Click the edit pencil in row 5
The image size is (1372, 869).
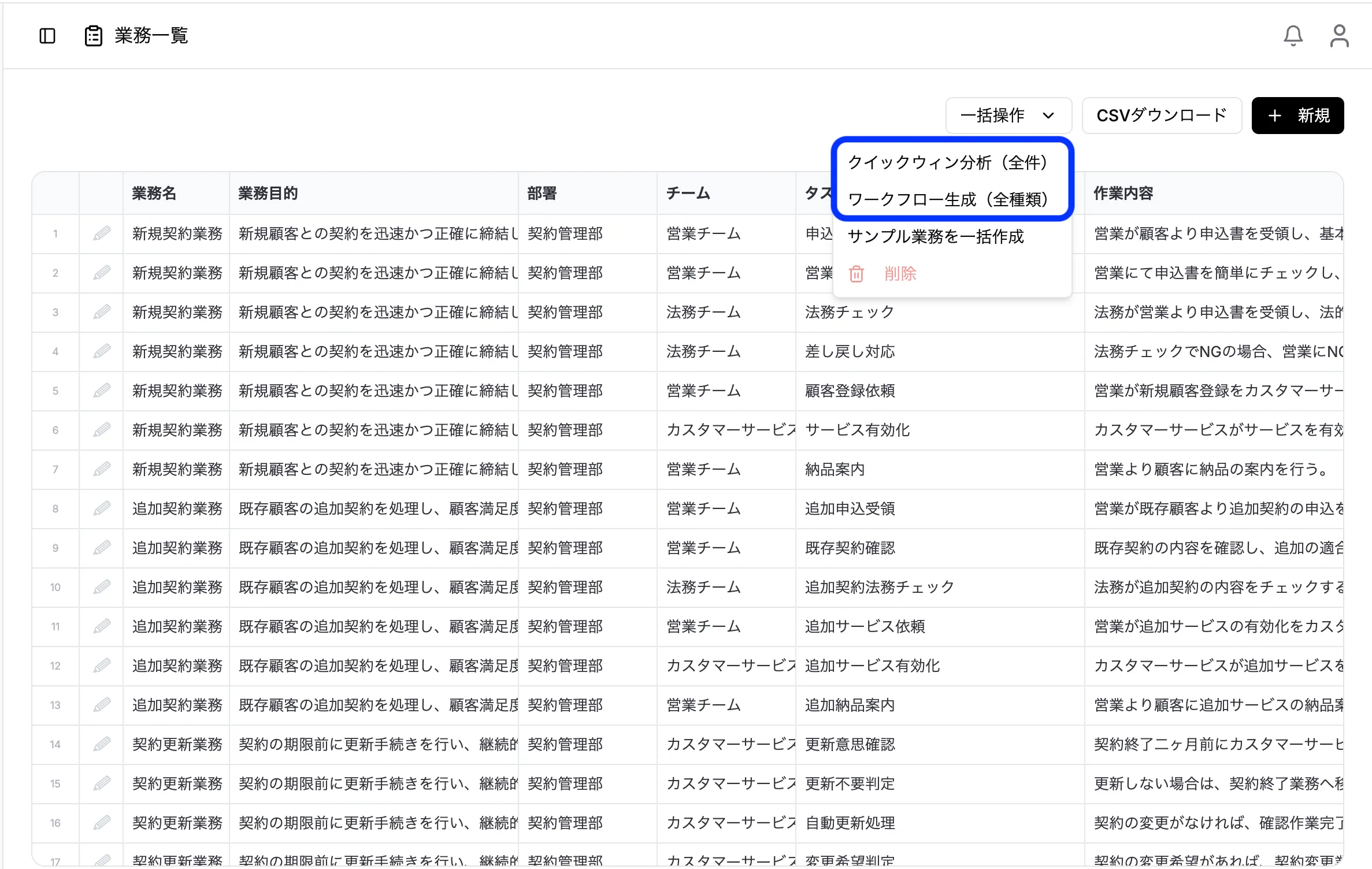click(102, 391)
